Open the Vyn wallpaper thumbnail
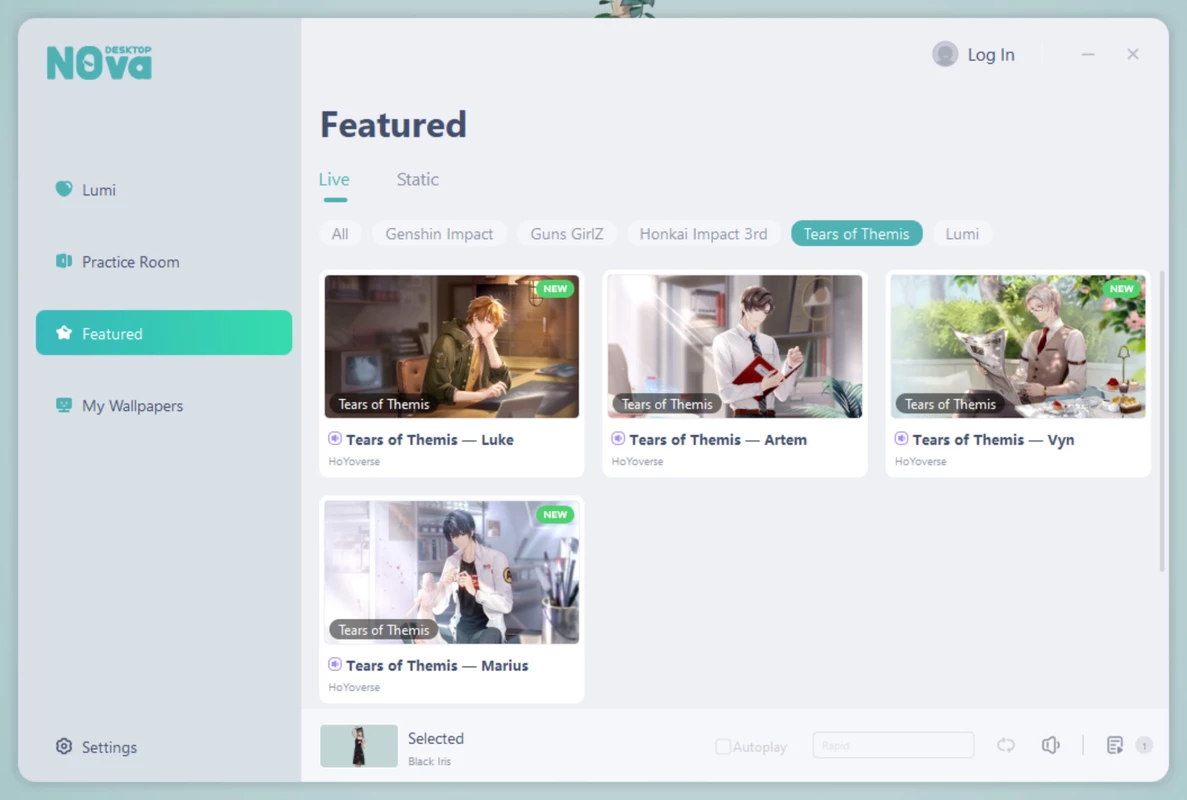 (1018, 346)
